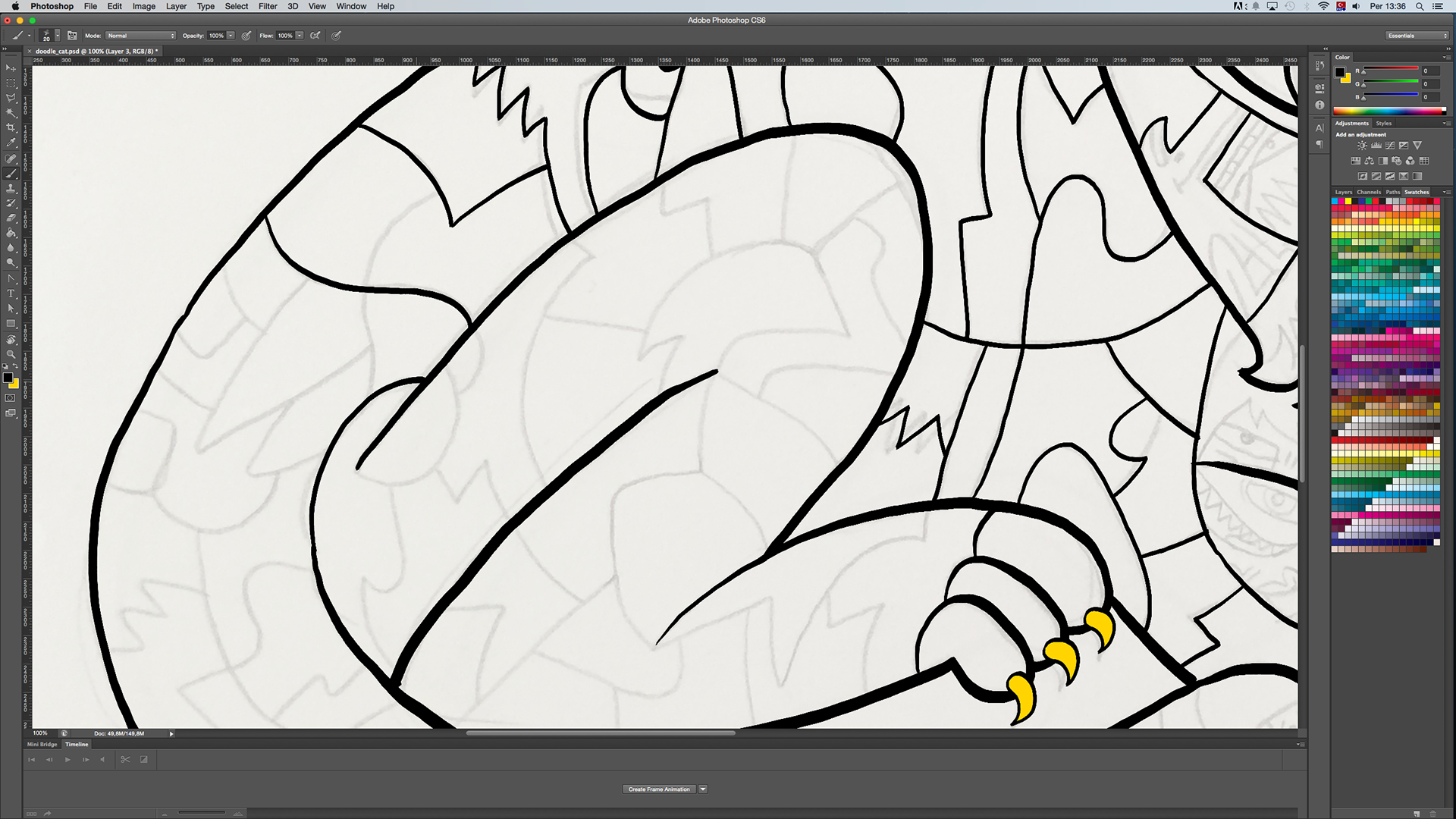
Task: Switch to the Mini Bridge tab
Action: click(42, 745)
